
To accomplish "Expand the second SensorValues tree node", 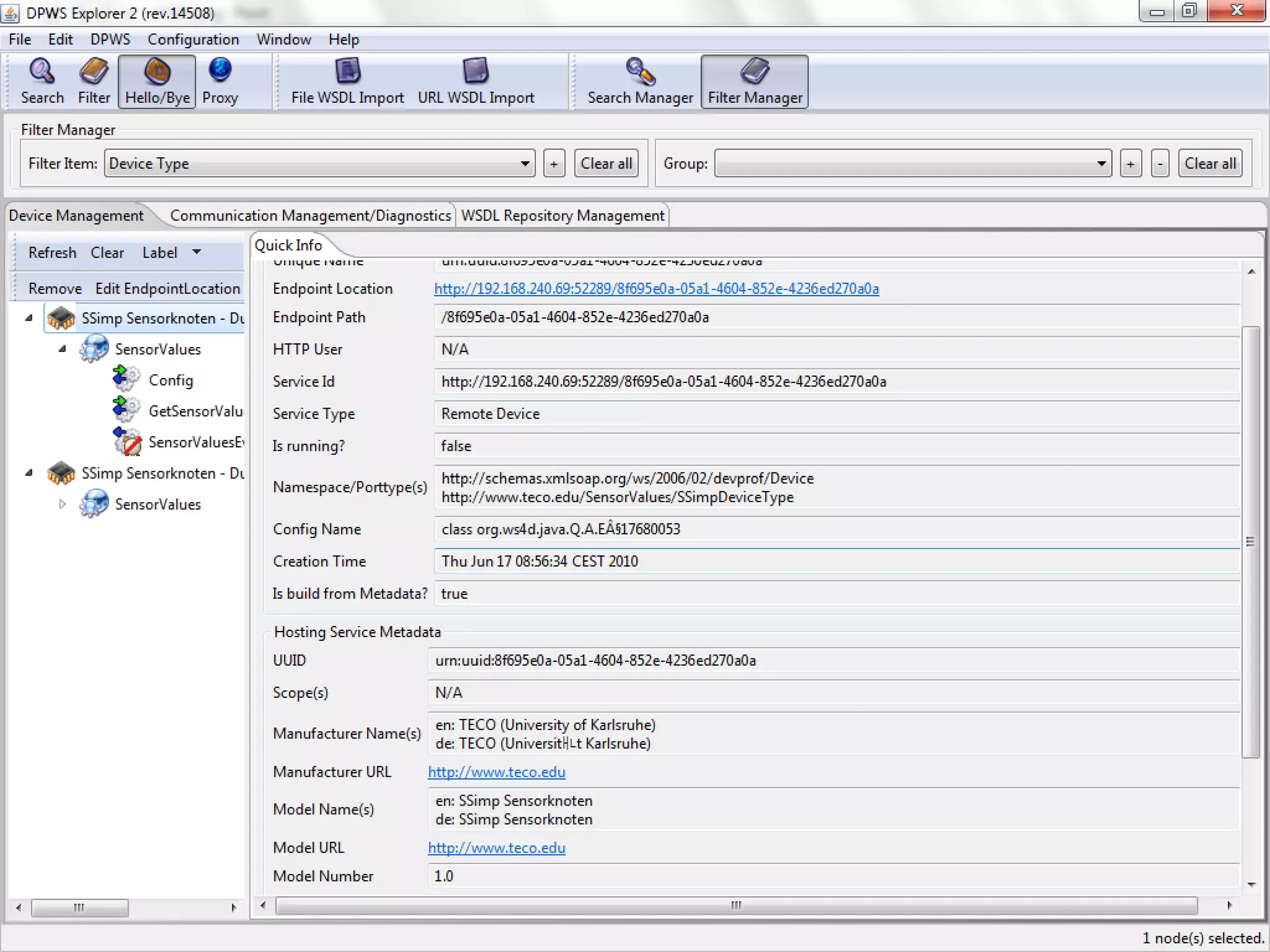I will [x=62, y=504].
